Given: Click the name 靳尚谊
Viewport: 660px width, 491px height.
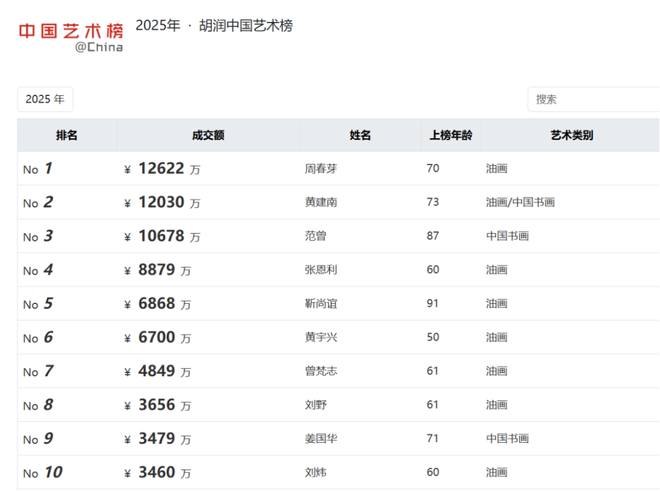Looking at the screenshot, I should pyautogui.click(x=321, y=304).
